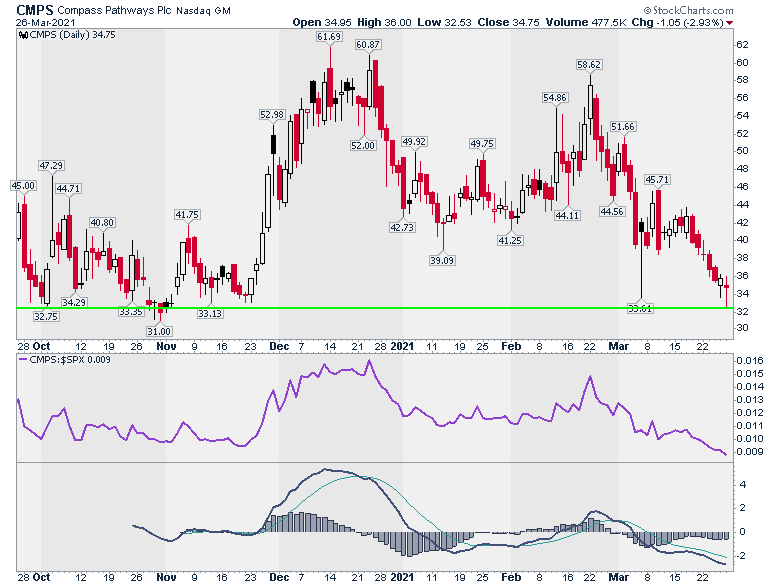Click the 52.98 price label
The width and height of the screenshot is (780, 586).
tap(272, 115)
